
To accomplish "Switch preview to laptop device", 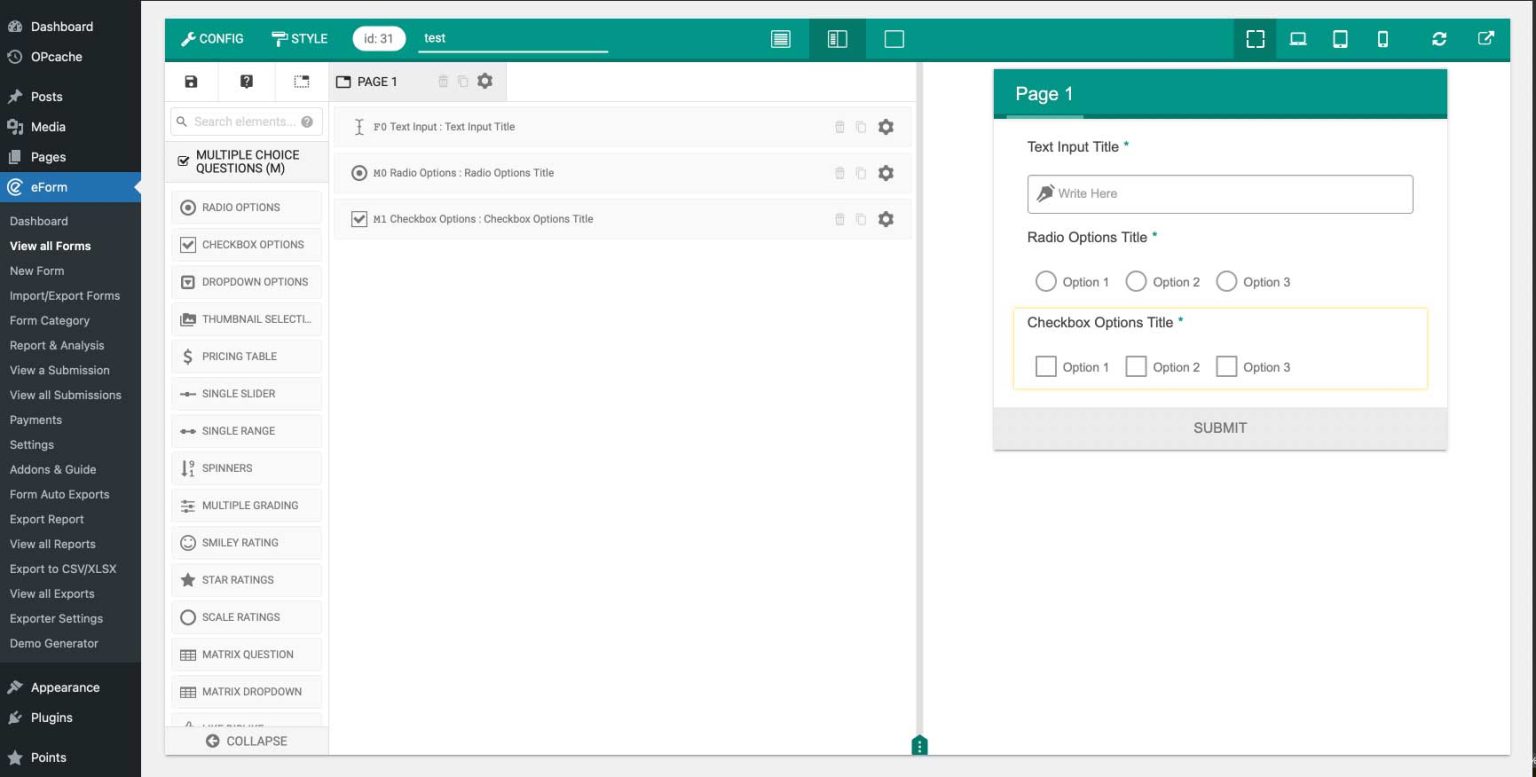I will (x=1298, y=39).
